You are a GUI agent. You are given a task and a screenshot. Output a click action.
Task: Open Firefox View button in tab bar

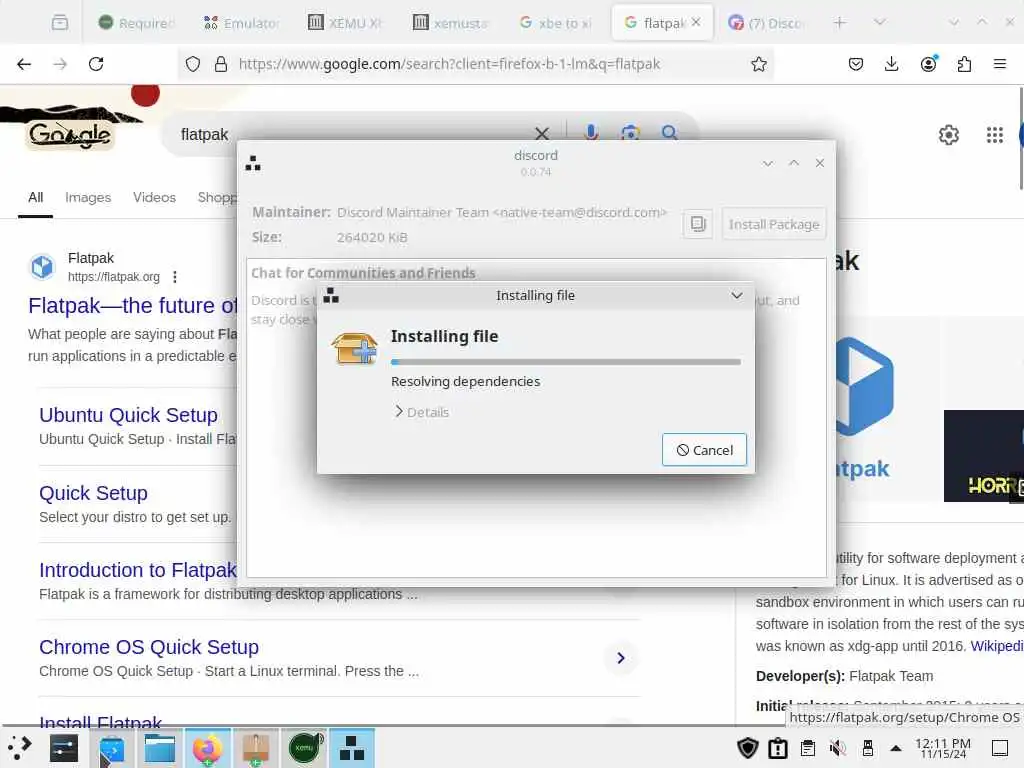pyautogui.click(x=59, y=23)
